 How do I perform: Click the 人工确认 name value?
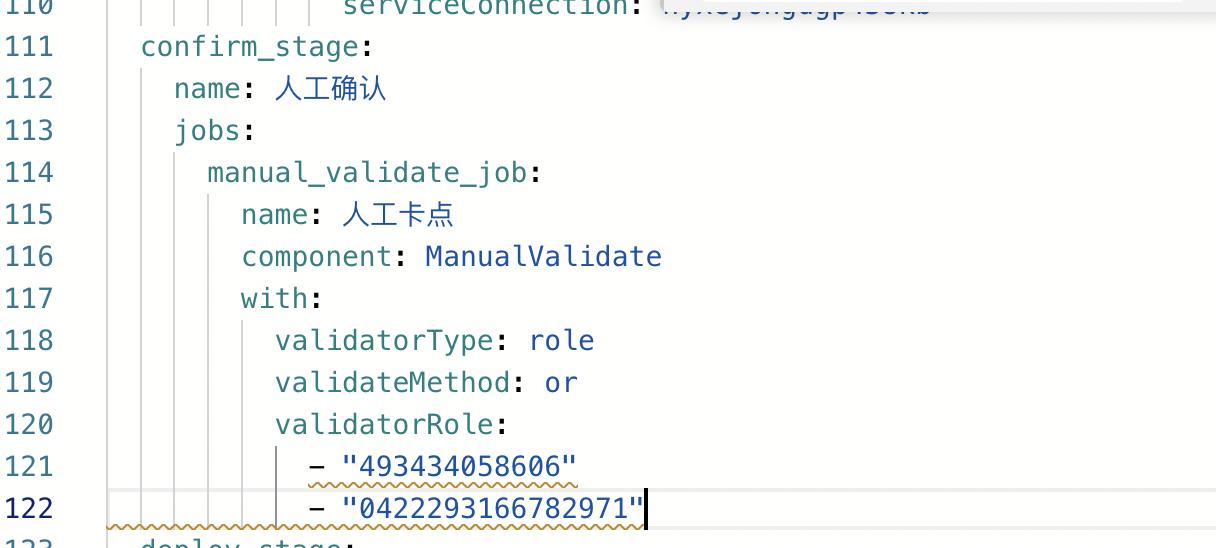click(x=331, y=89)
